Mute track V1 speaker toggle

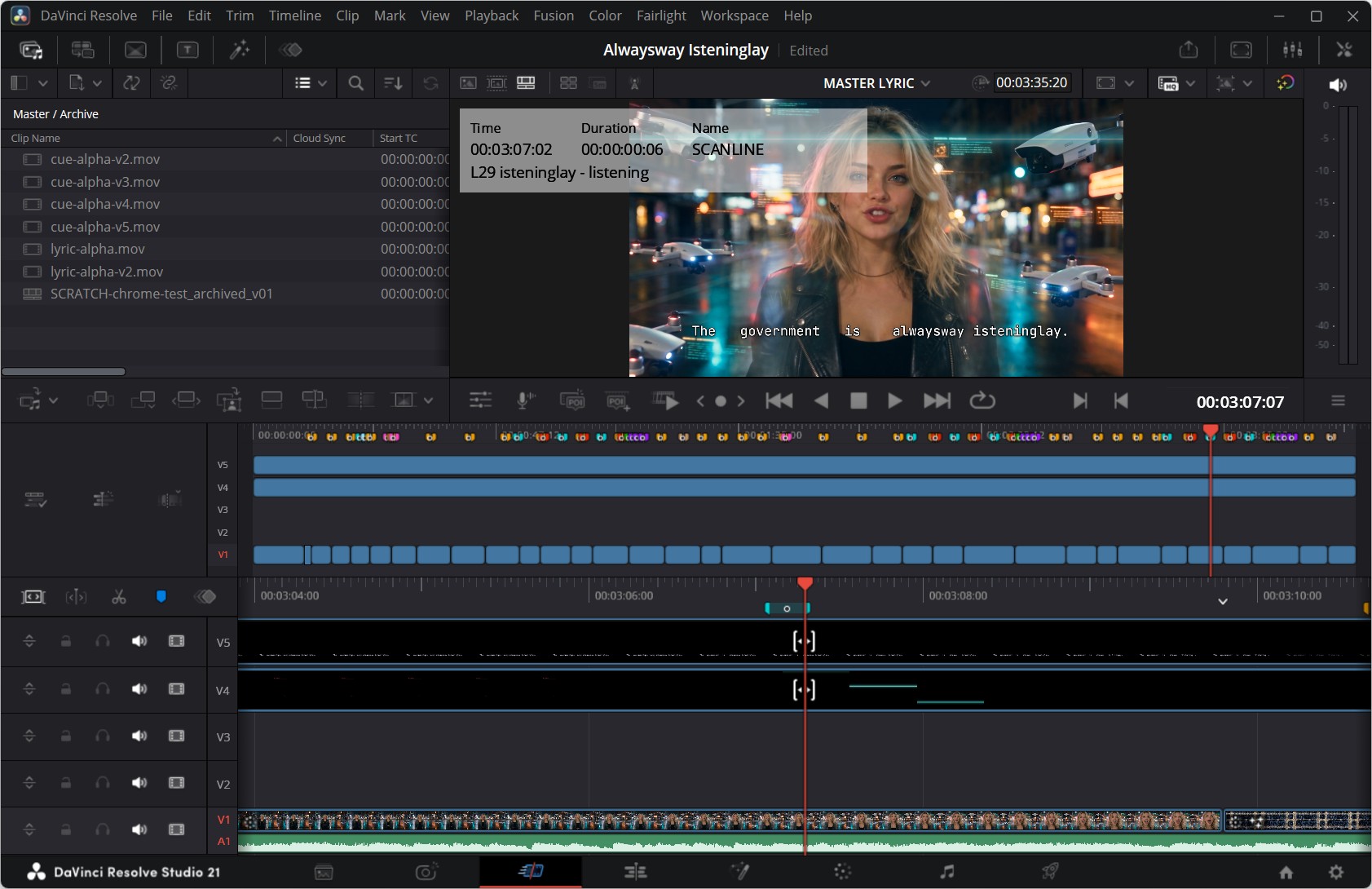(x=139, y=829)
